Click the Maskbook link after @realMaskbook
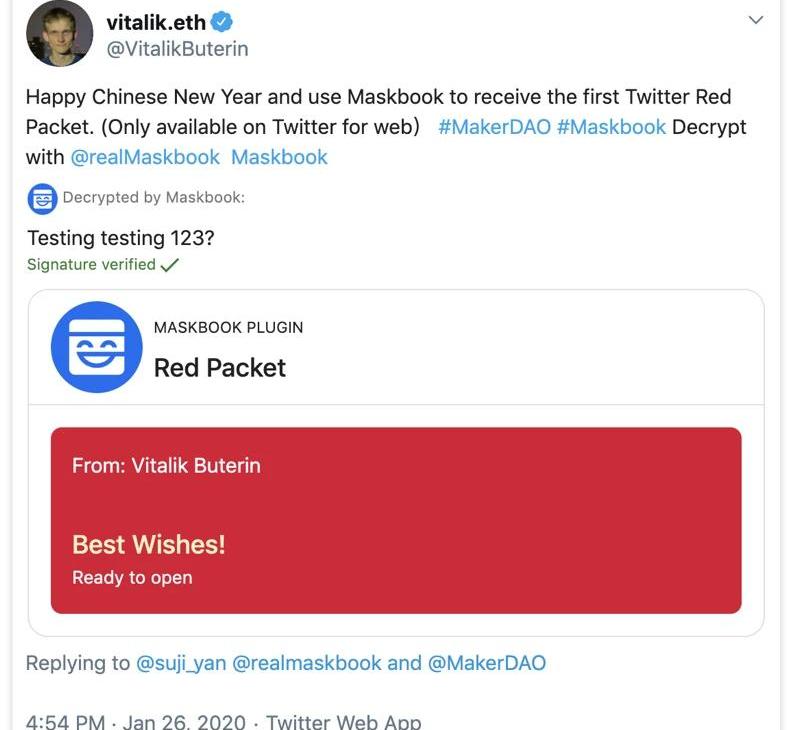 (279, 157)
